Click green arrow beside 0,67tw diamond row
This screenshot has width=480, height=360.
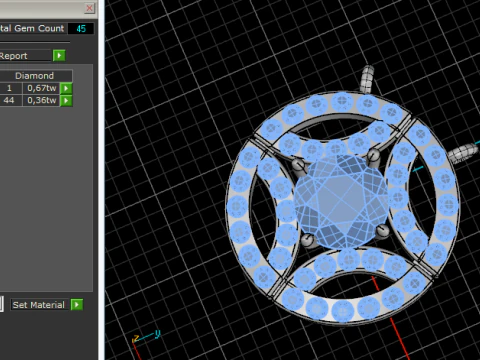click(x=66, y=88)
